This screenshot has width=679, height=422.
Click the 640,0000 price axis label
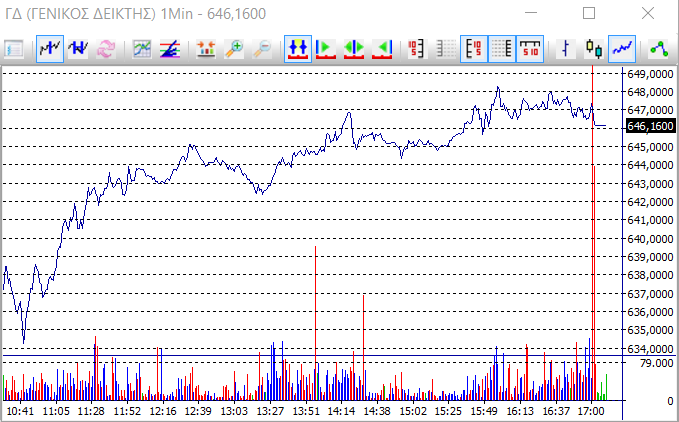[650, 239]
